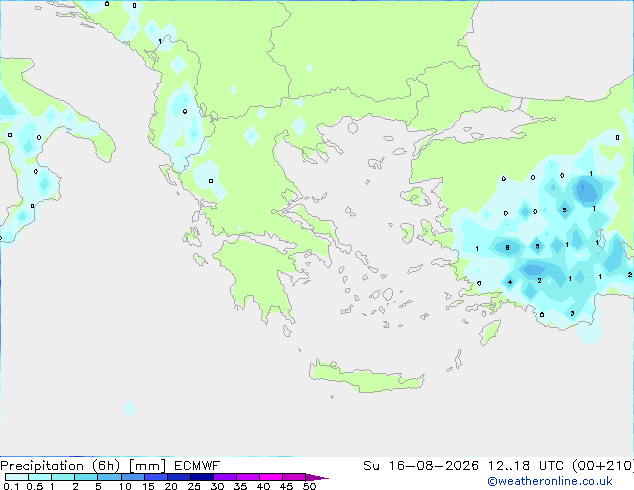Image resolution: width=634 pixels, height=490 pixels.
Task: Click the '8' precipitation value over western Turkey
Action: click(x=507, y=247)
